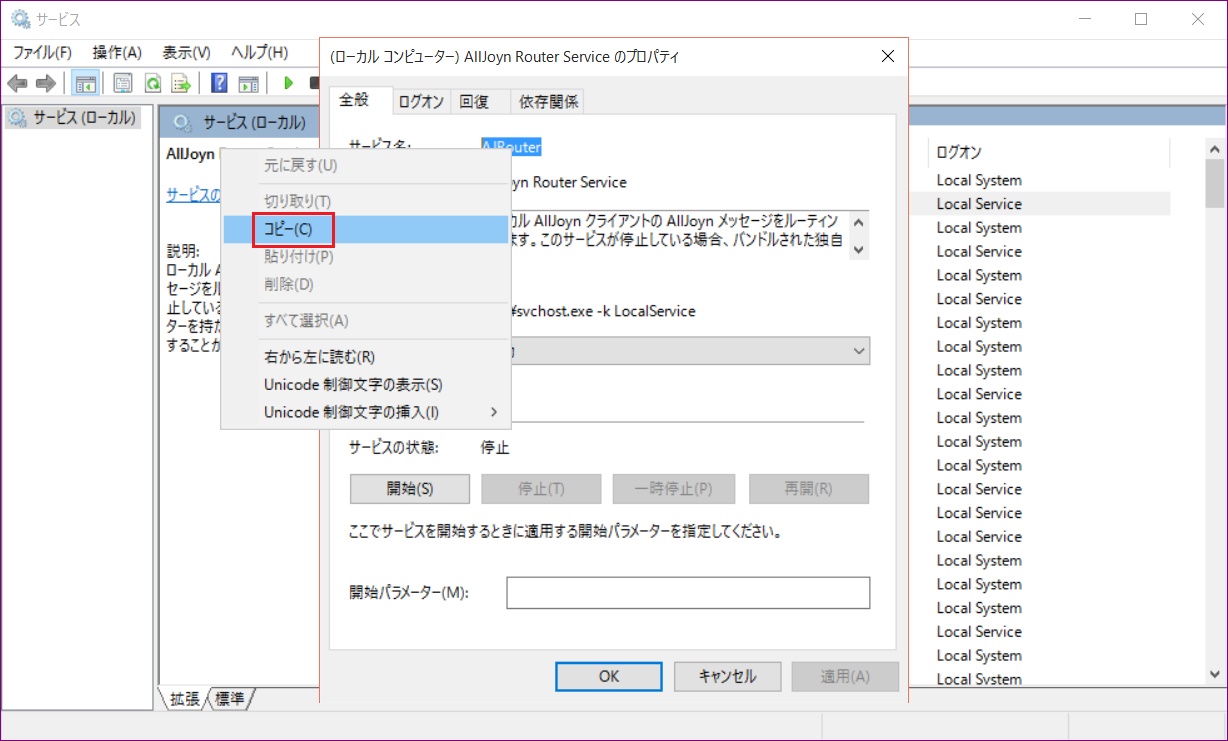This screenshot has width=1228, height=741.
Task: Switch to the ログオン tab
Action: pos(421,101)
